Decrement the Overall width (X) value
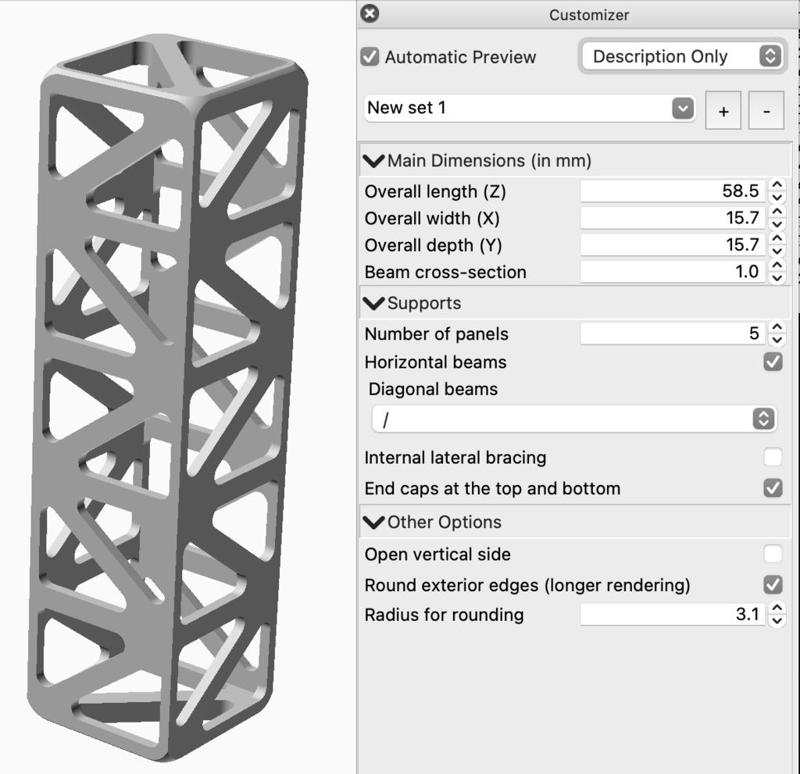 [x=779, y=222]
